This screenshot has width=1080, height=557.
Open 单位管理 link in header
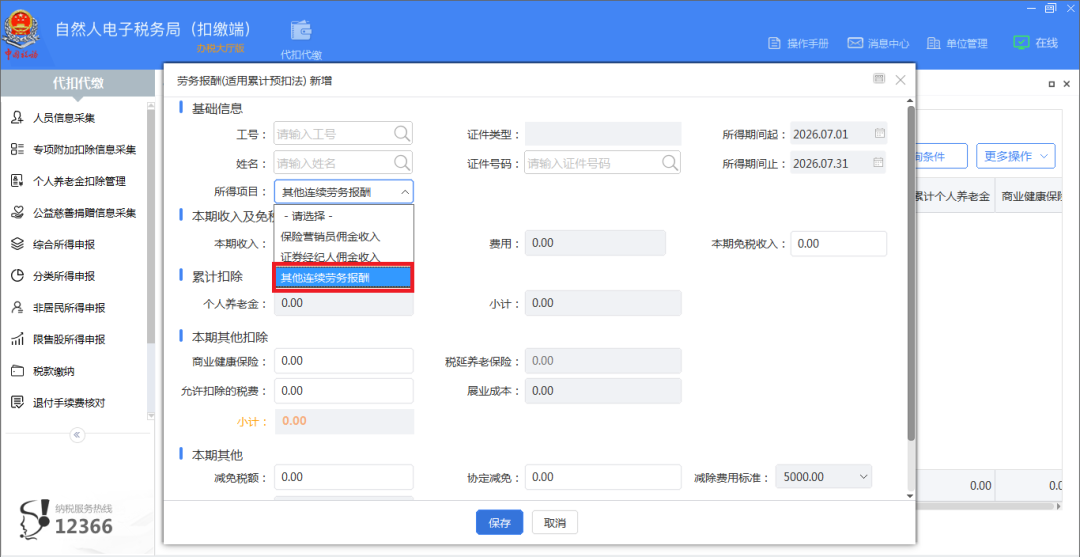(967, 43)
